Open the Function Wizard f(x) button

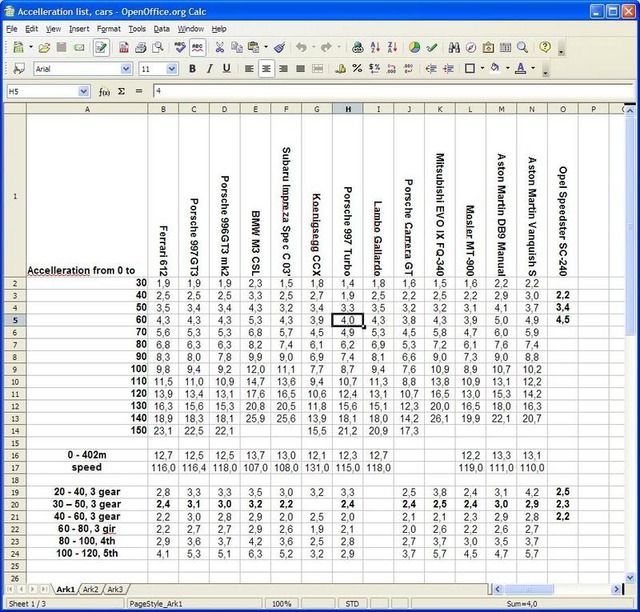pyautogui.click(x=104, y=92)
